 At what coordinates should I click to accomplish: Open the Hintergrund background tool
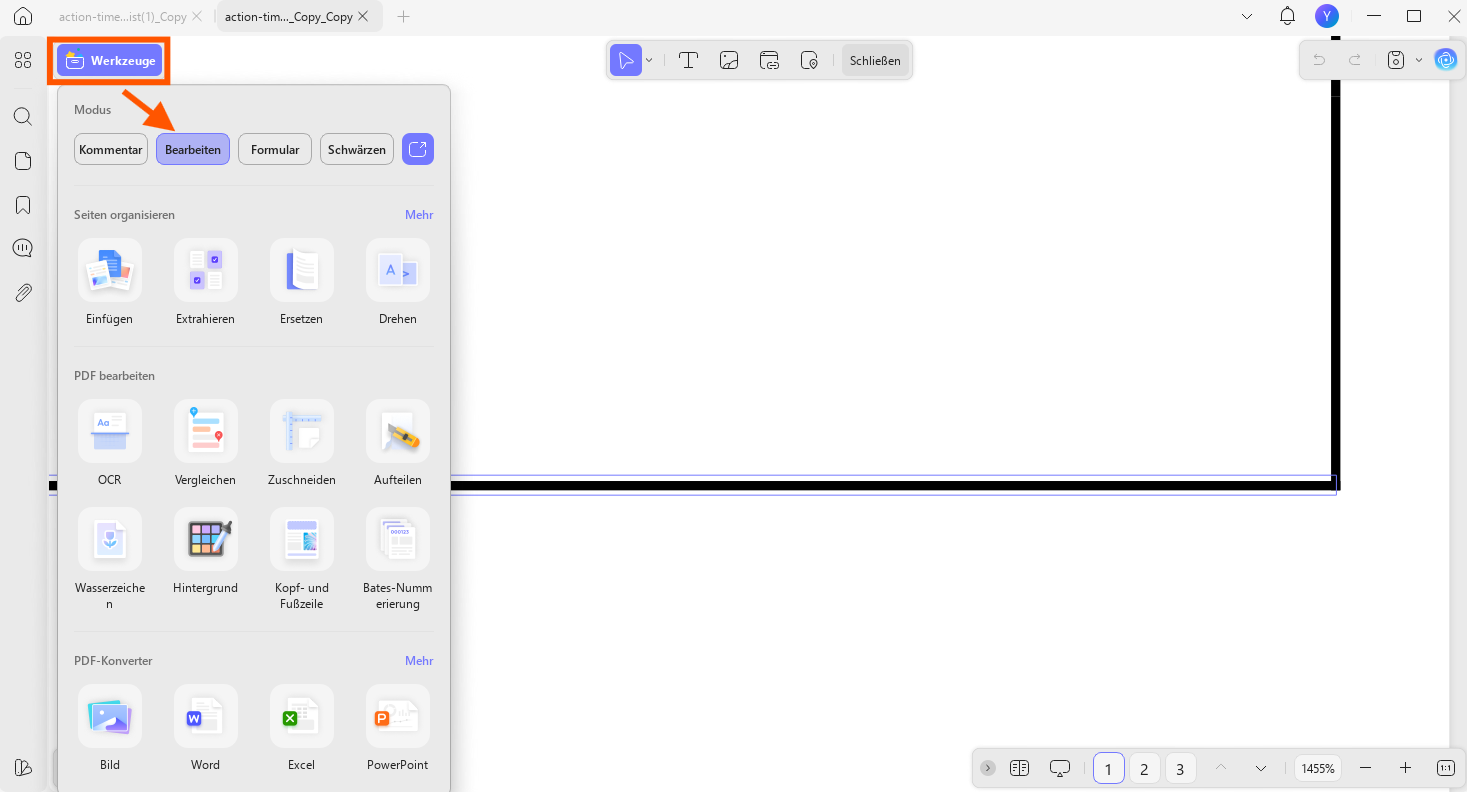pyautogui.click(x=206, y=539)
